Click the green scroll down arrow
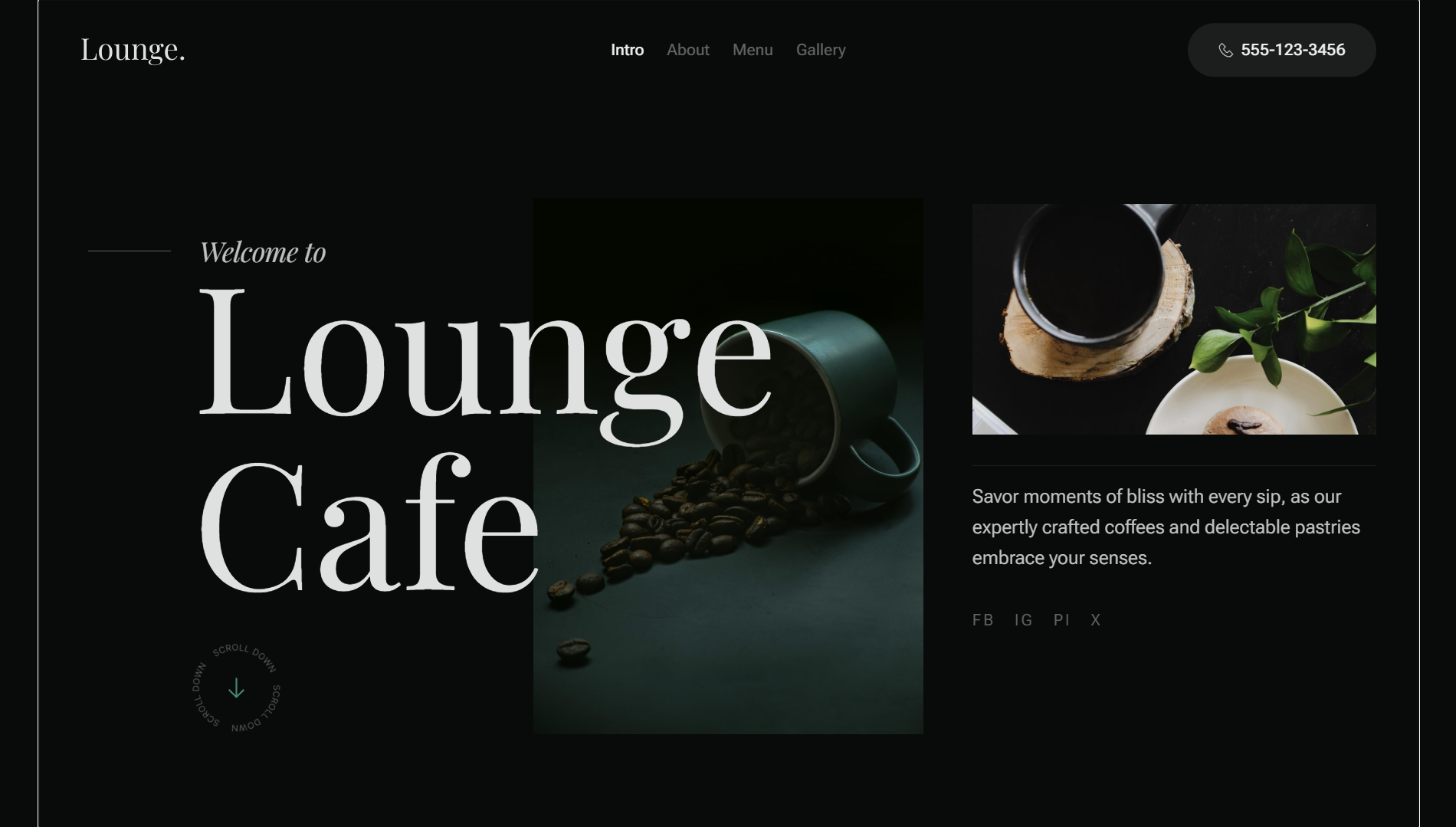 pos(236,688)
